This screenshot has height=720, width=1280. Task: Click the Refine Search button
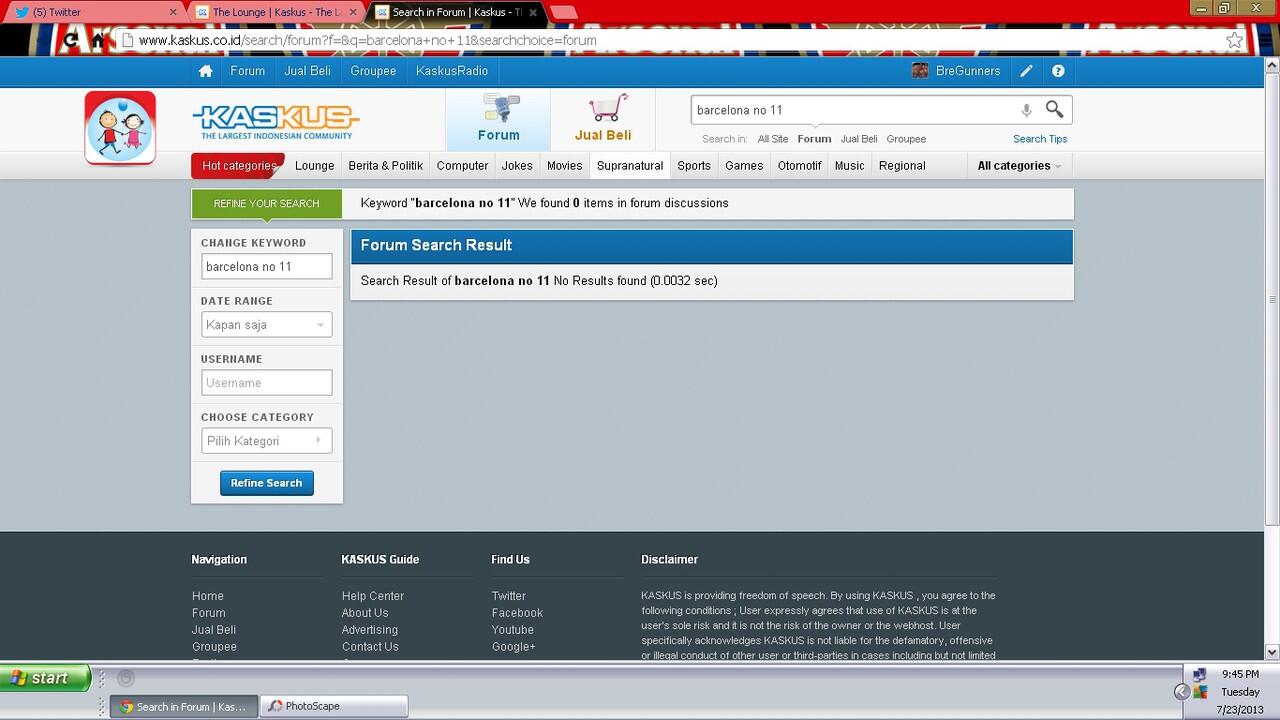click(x=266, y=483)
